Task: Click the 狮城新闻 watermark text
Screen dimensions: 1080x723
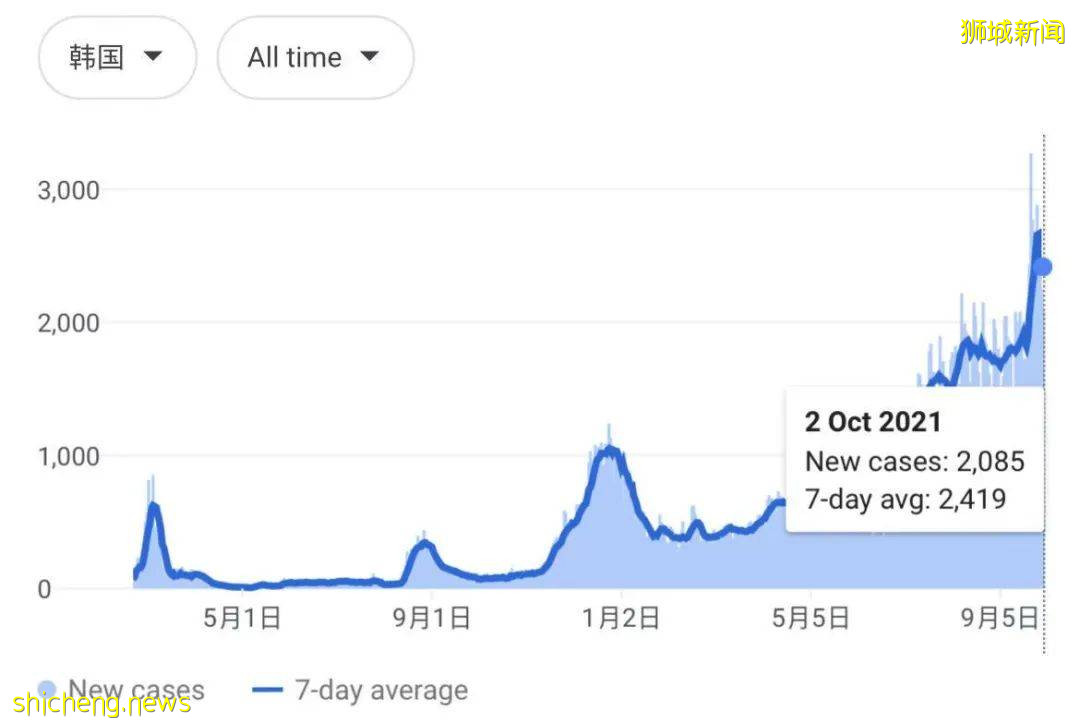Action: (1012, 33)
